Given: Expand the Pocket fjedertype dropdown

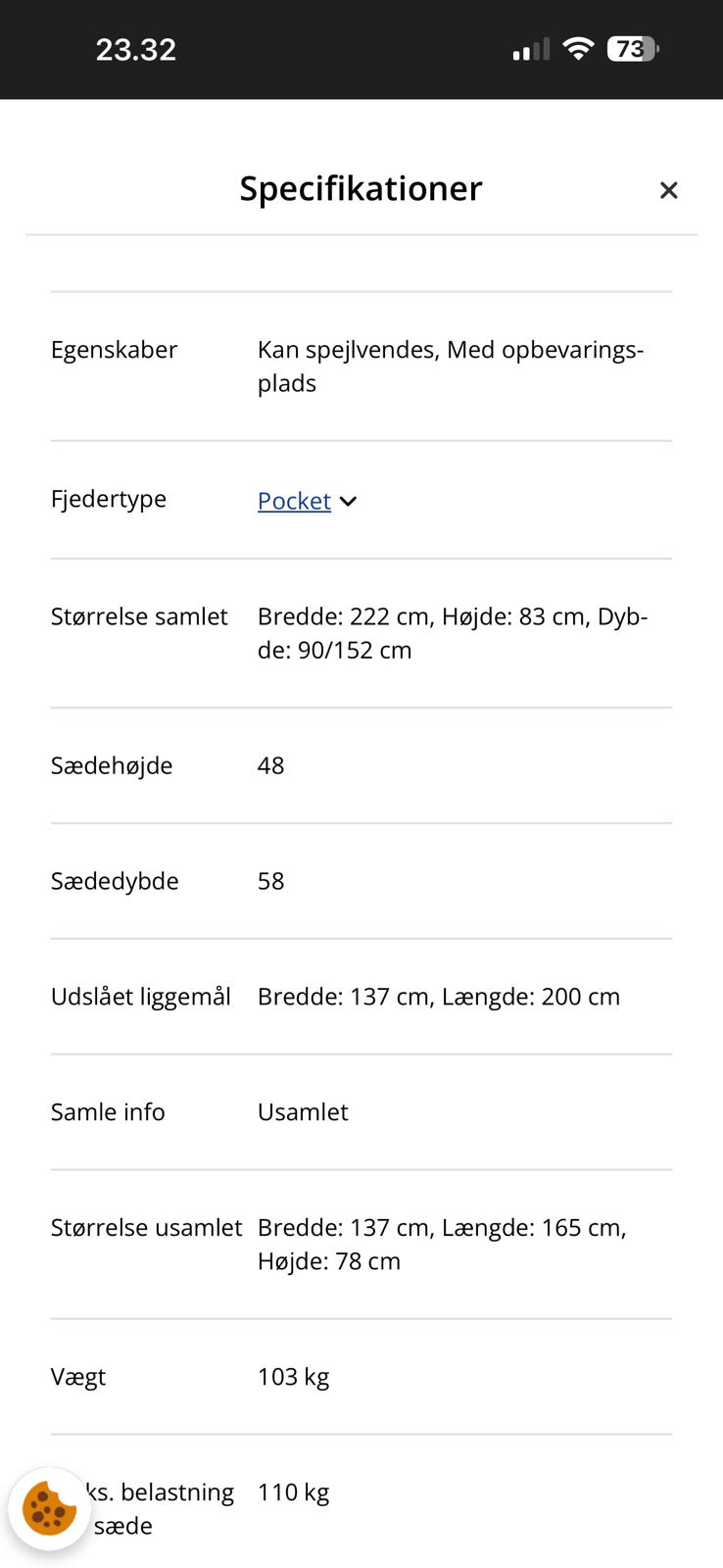Looking at the screenshot, I should pos(349,501).
